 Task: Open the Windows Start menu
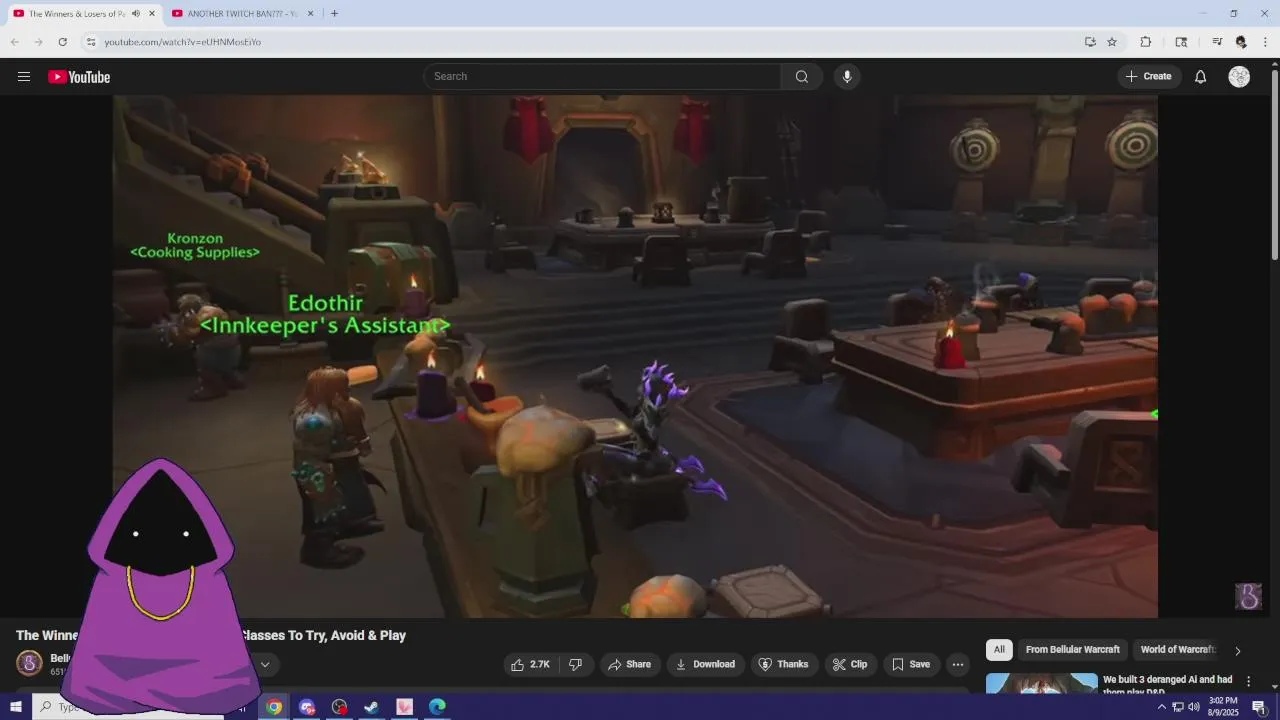(x=16, y=707)
